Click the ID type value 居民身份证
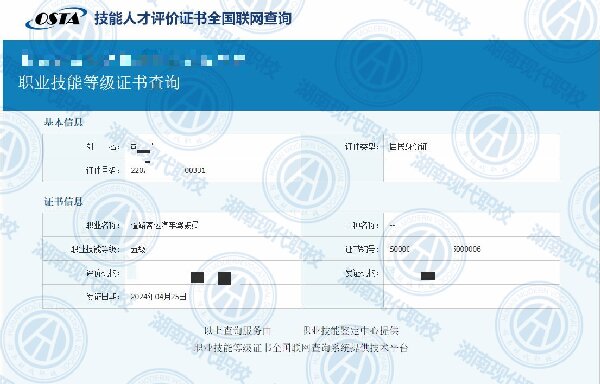The width and height of the screenshot is (600, 384). pyautogui.click(x=408, y=146)
